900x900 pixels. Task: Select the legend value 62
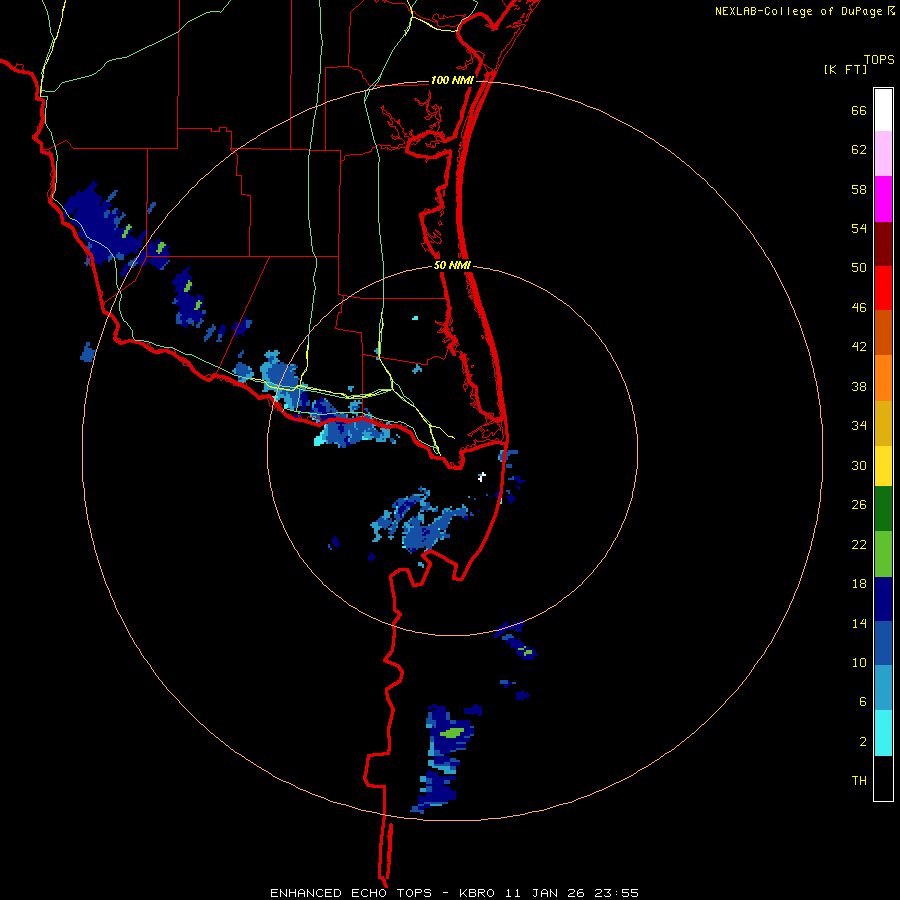[859, 150]
